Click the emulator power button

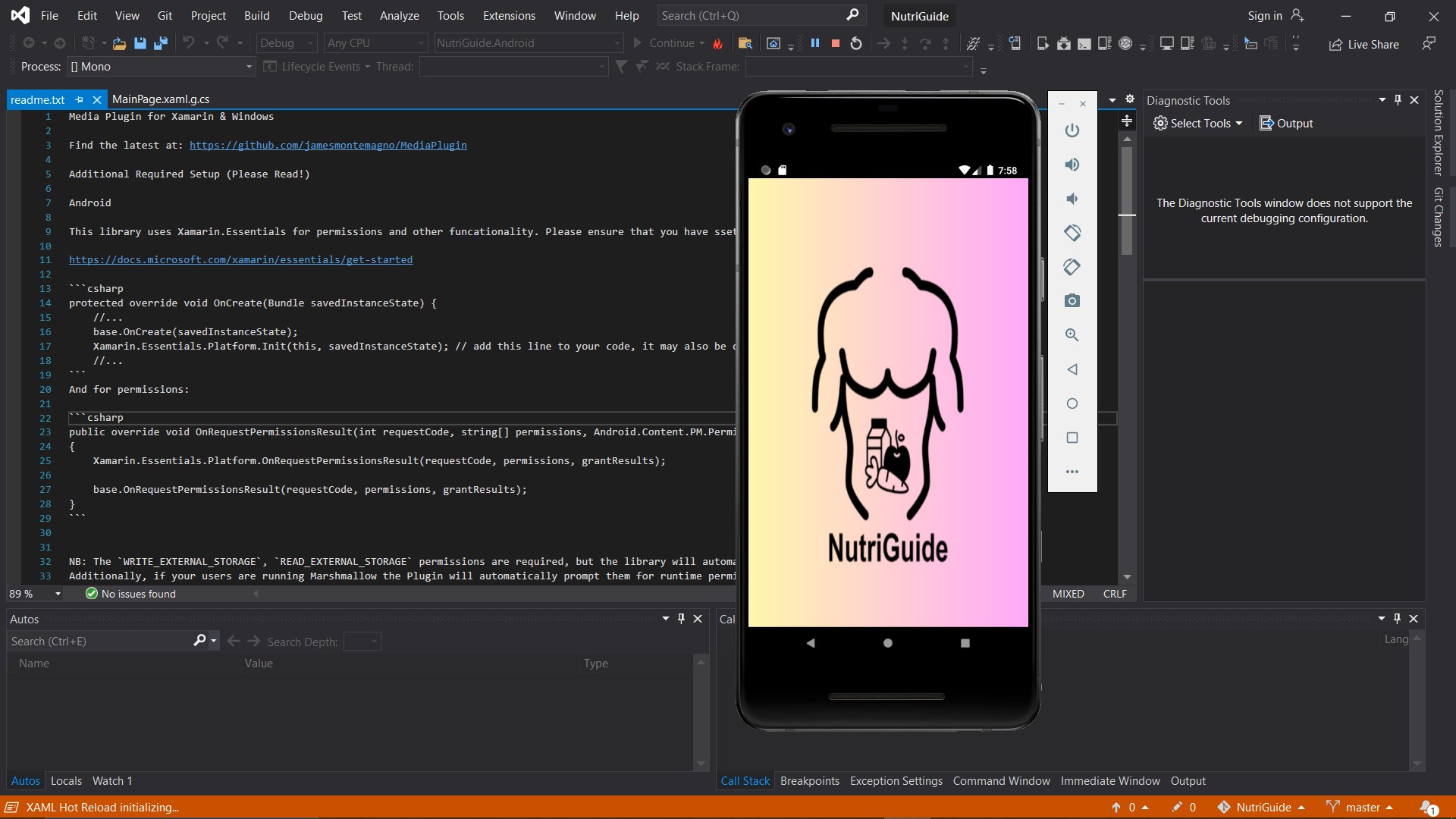coord(1072,130)
